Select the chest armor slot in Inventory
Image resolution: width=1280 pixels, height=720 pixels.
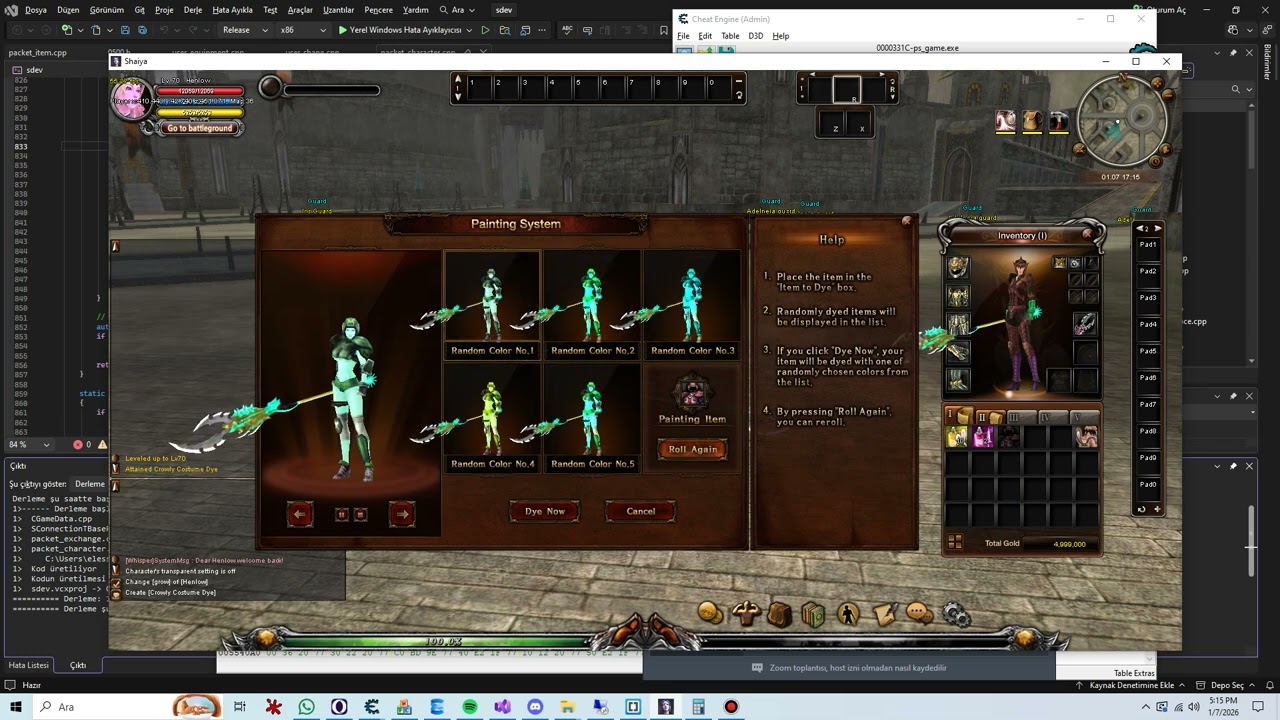click(x=958, y=296)
